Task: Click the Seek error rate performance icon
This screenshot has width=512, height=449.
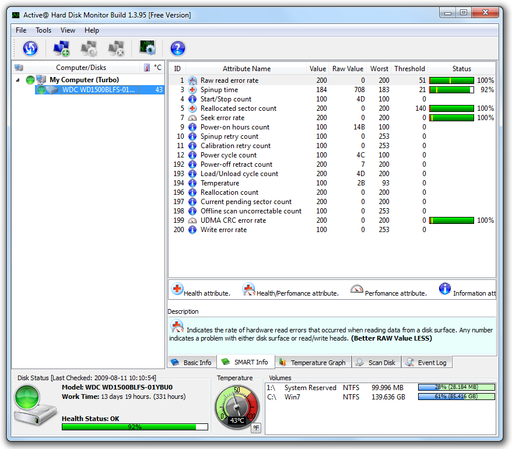Action: 192,118
